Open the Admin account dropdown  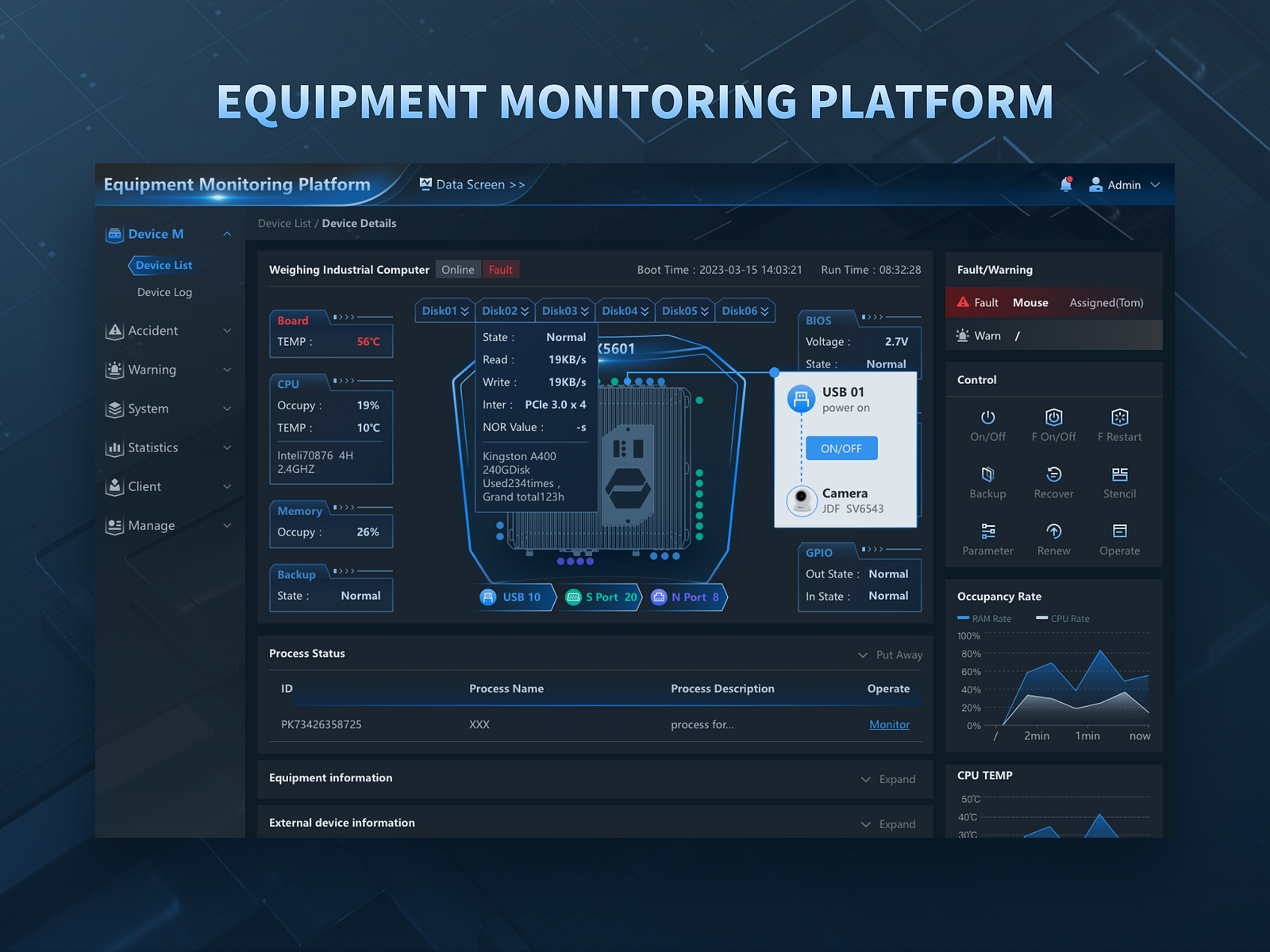click(1125, 184)
